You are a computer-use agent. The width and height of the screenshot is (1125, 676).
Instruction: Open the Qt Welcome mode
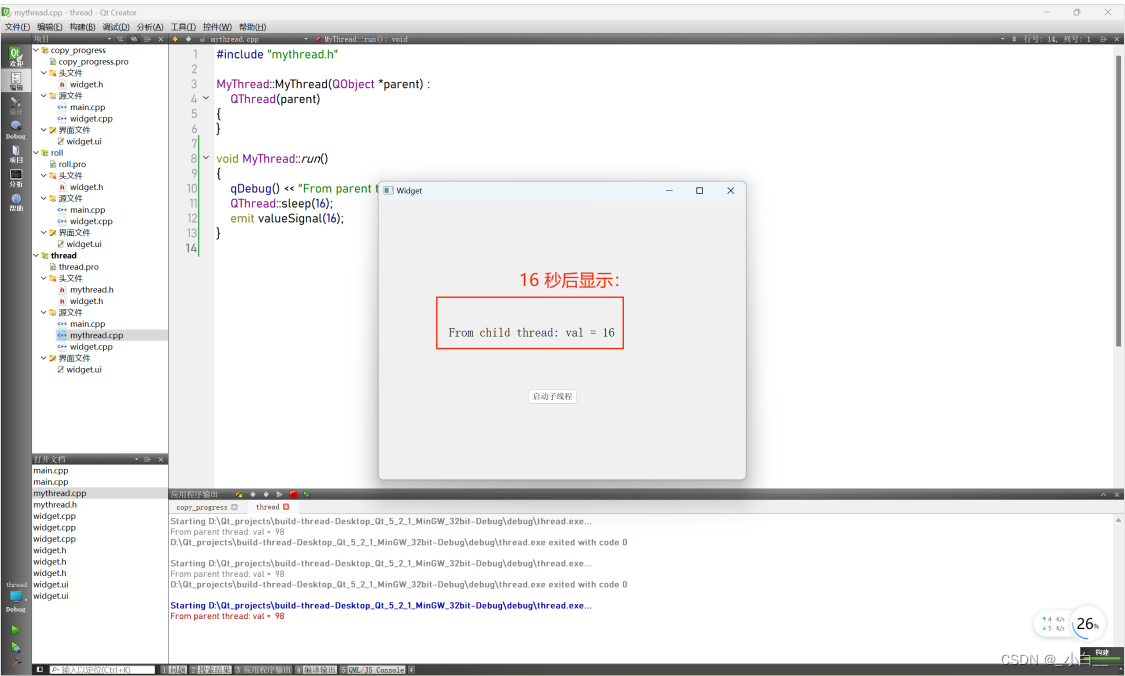[15, 56]
